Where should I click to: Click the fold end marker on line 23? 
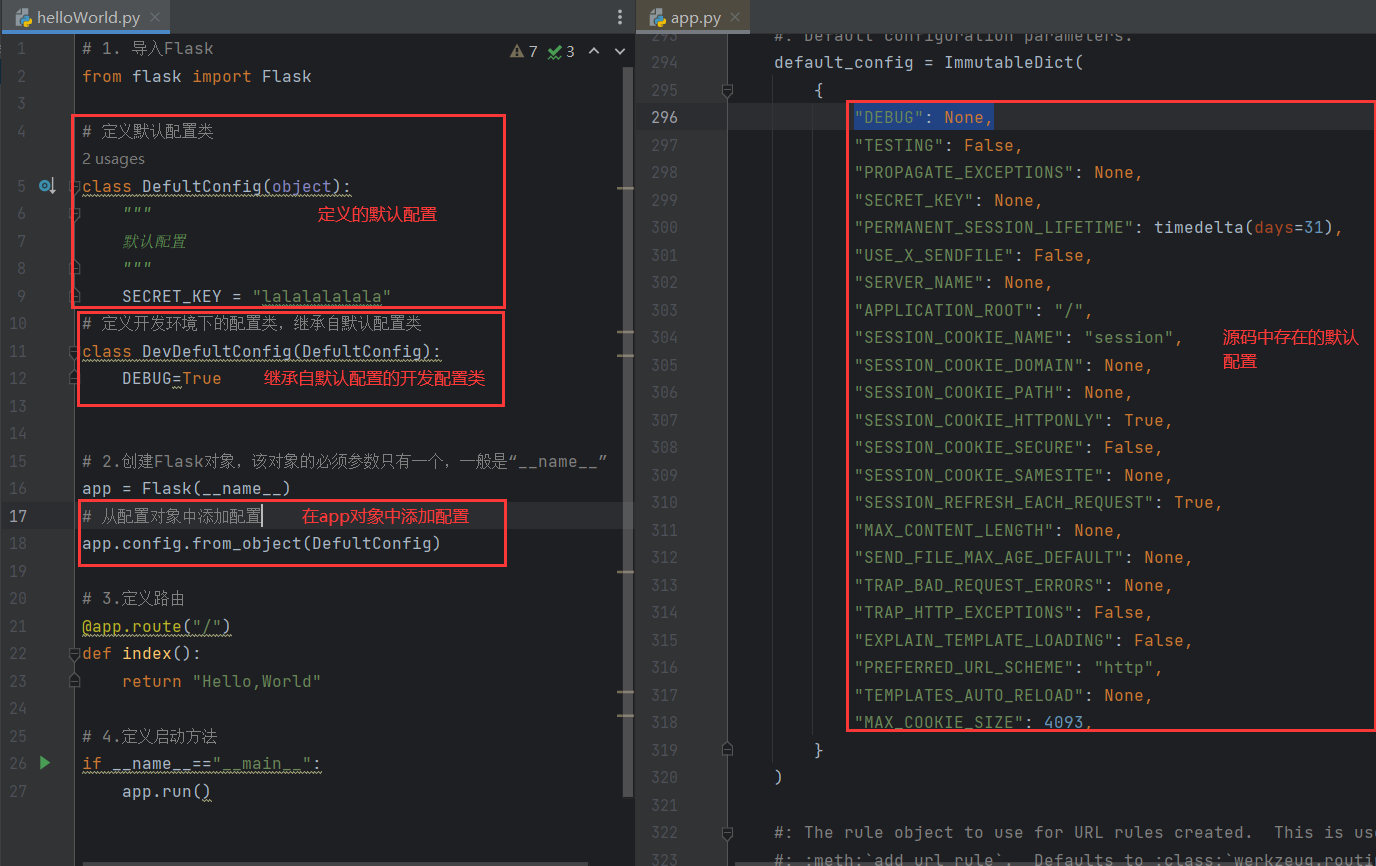74,681
